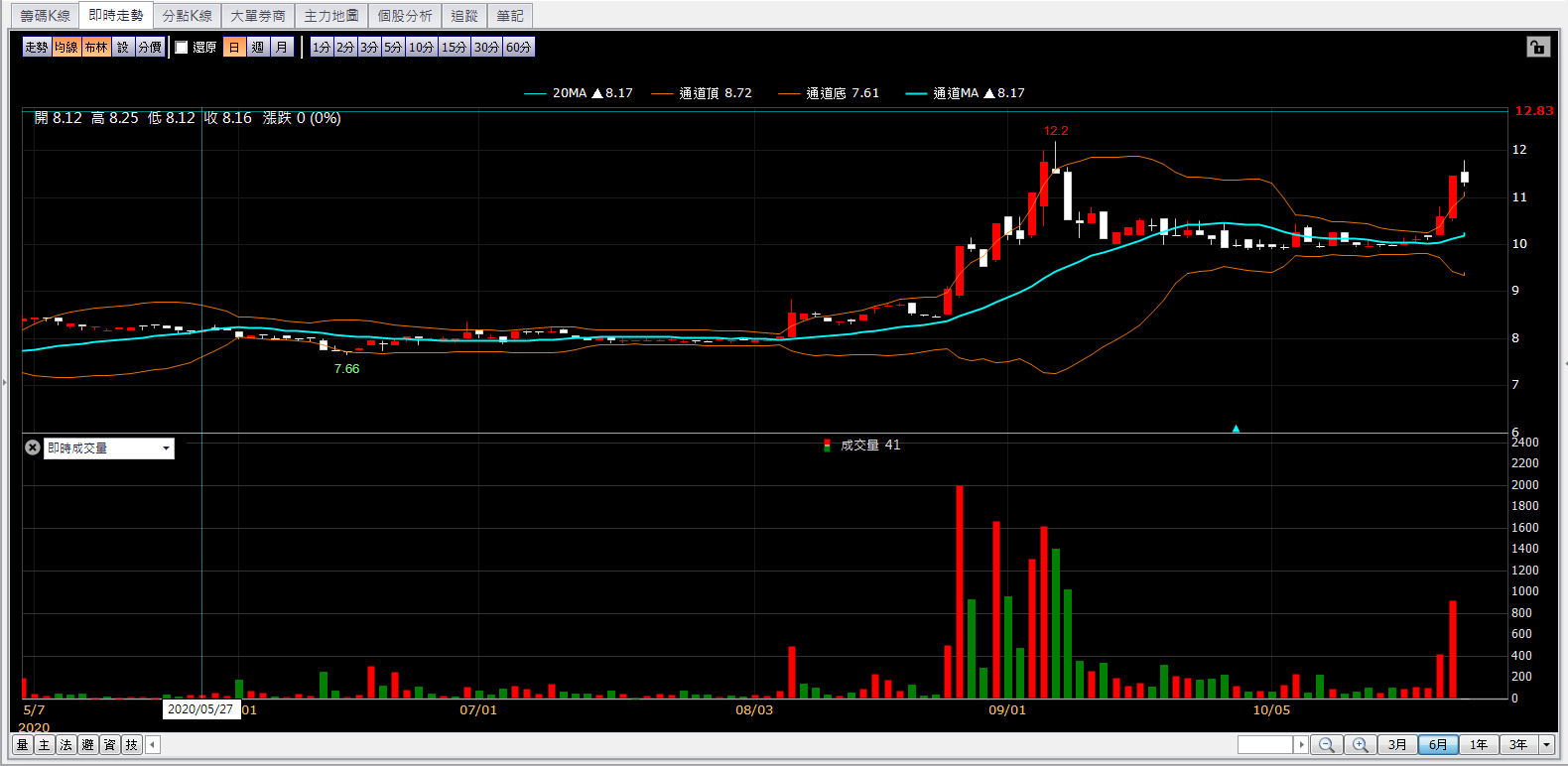Toggle the 走勢 chart mode button

37,47
